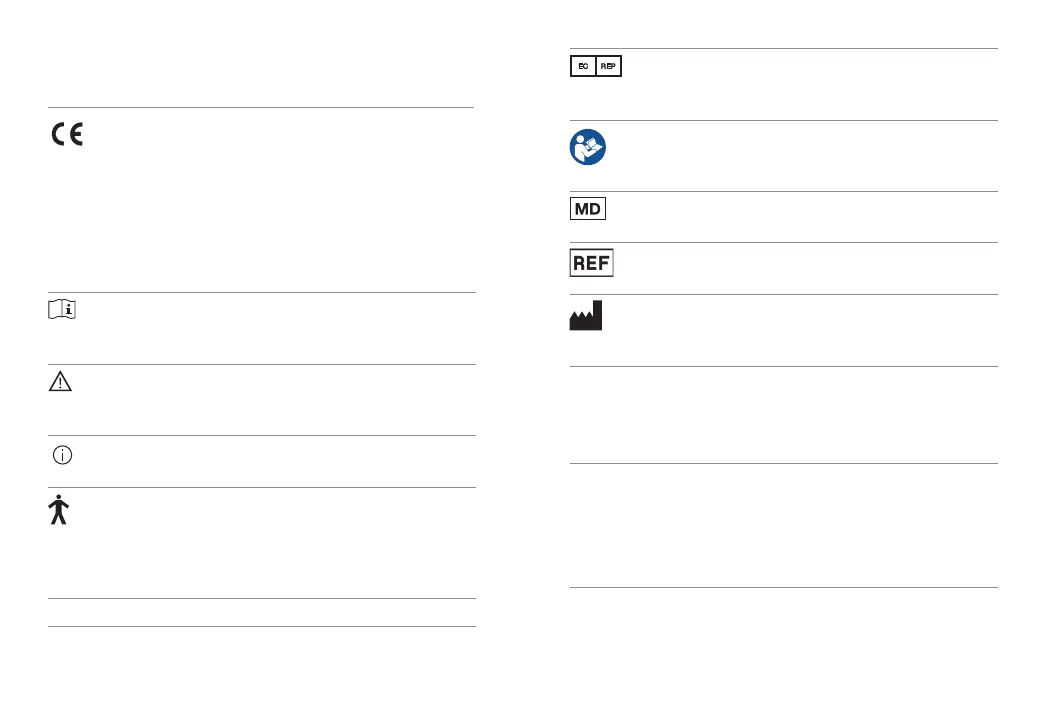
Task: Click the divider between booklet and warning triangle icons
Action: 261,364
